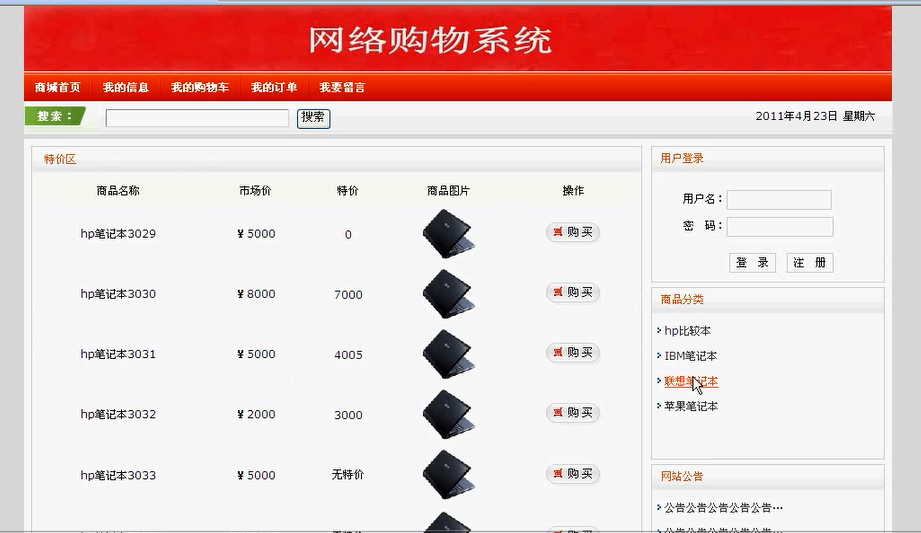Click the 商品图片 column header
921x533 pixels.
coord(448,190)
